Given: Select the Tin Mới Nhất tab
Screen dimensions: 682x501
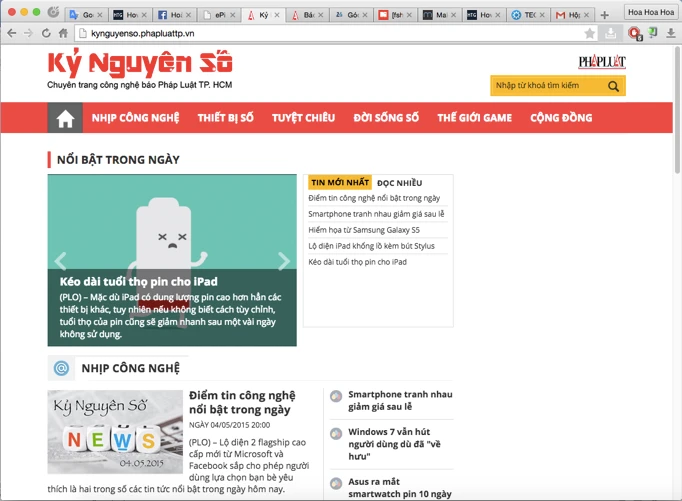Looking at the screenshot, I should pyautogui.click(x=339, y=183).
